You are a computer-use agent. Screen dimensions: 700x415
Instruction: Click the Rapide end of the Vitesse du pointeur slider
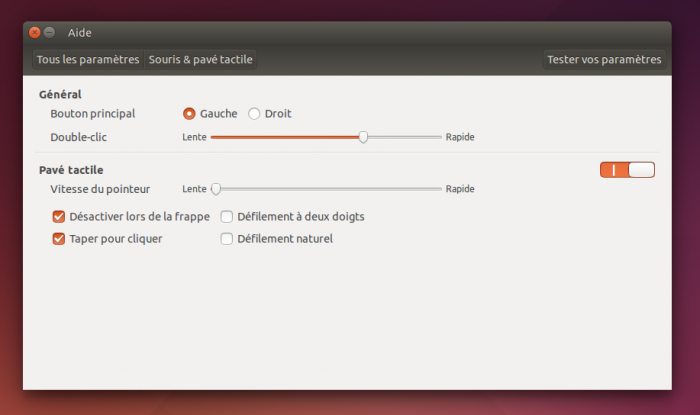(438, 189)
